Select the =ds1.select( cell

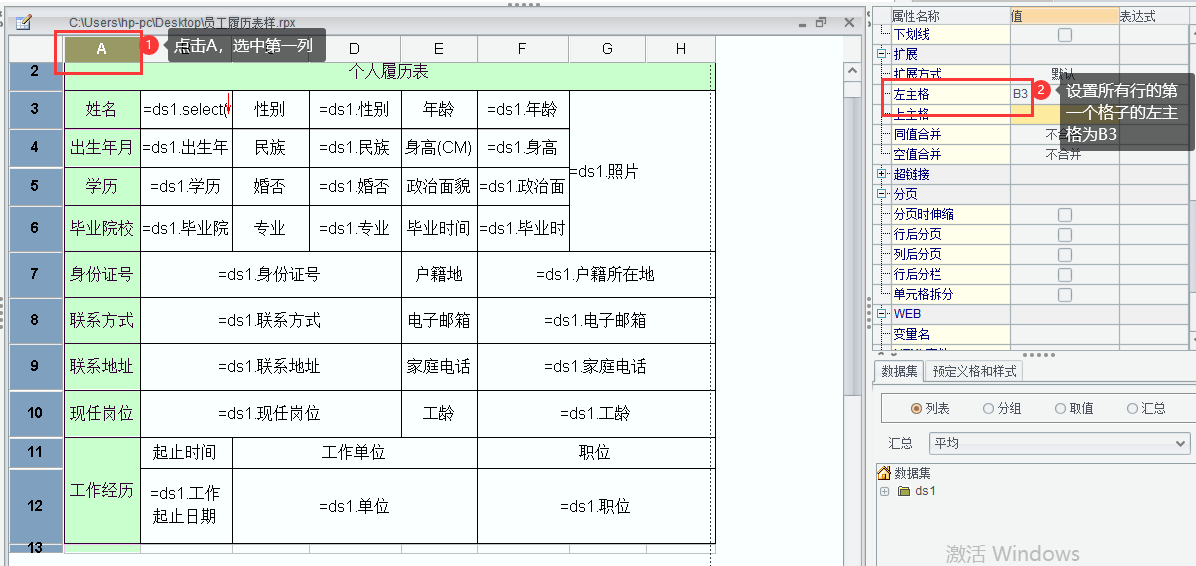click(x=187, y=109)
